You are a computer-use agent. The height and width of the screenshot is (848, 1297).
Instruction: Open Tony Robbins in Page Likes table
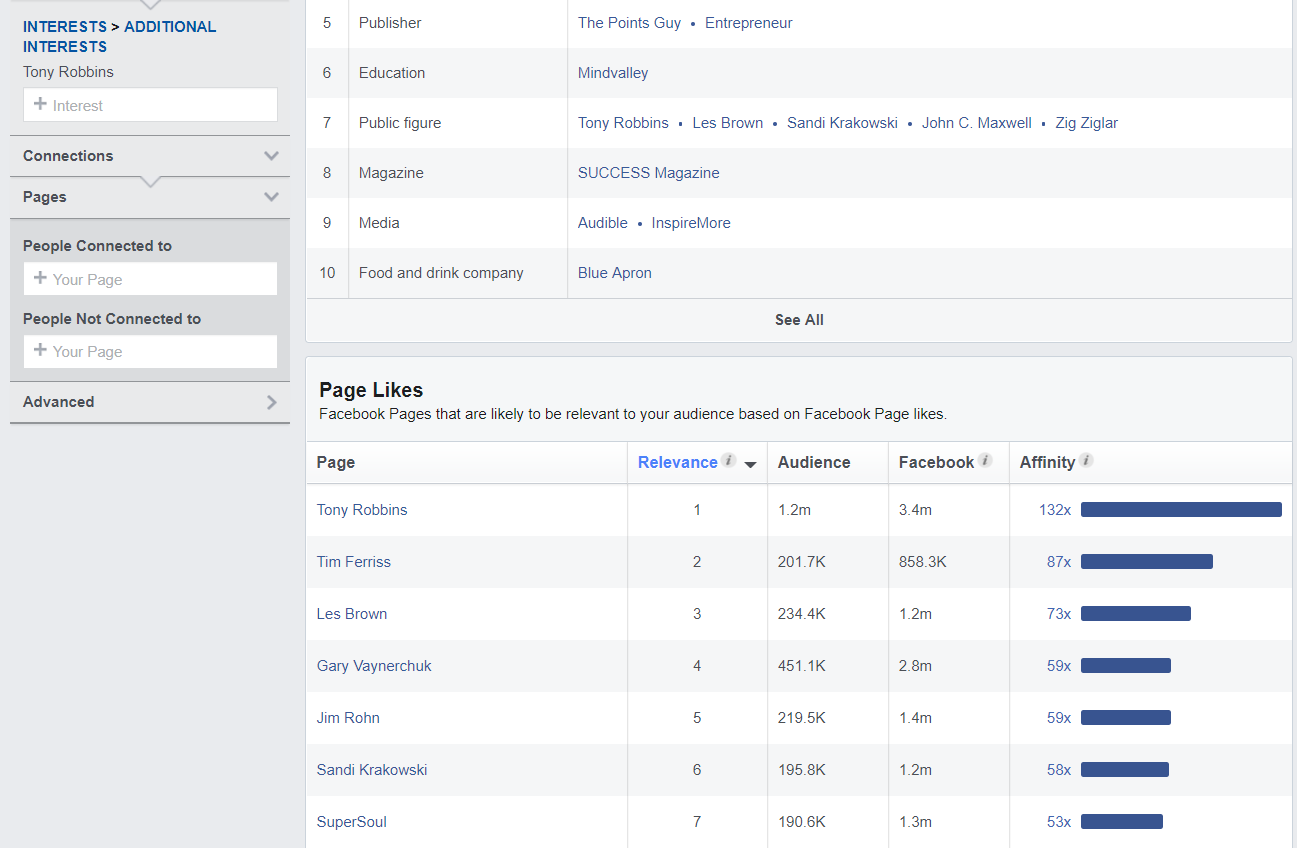362,510
